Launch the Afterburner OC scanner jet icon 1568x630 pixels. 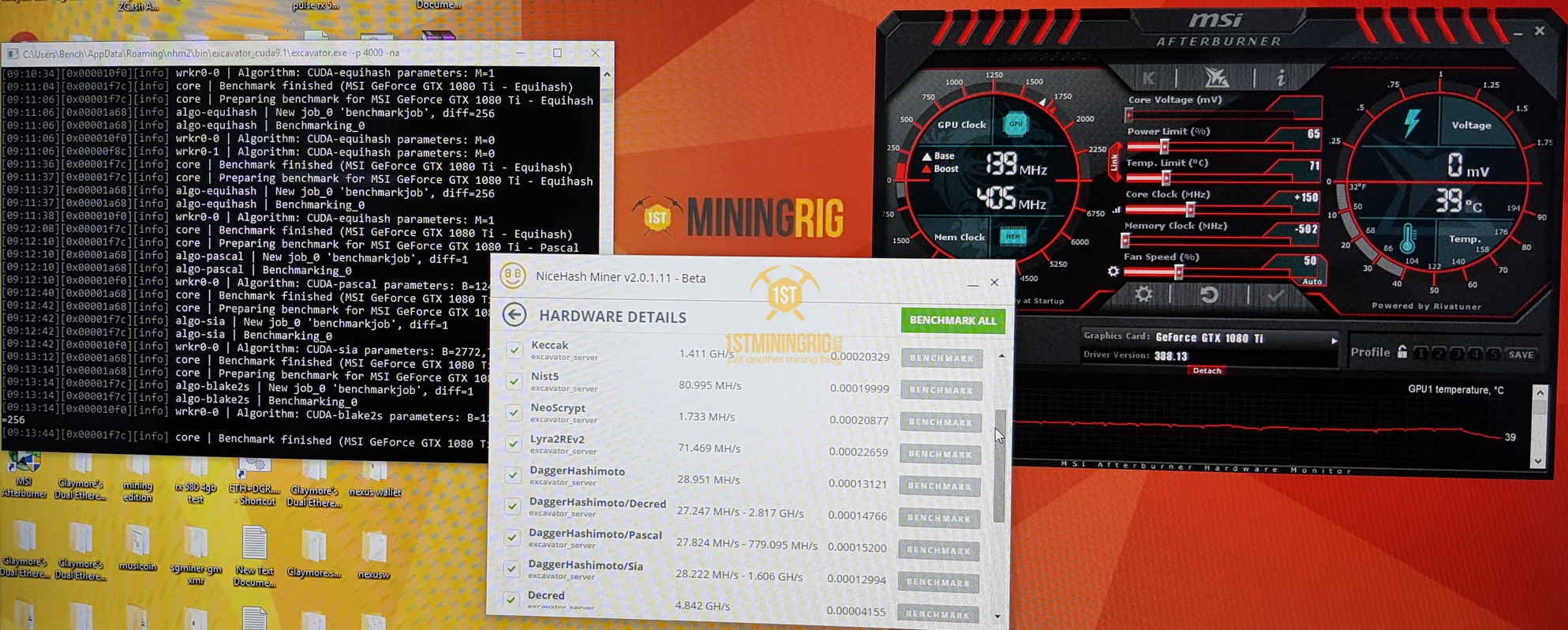[1215, 77]
